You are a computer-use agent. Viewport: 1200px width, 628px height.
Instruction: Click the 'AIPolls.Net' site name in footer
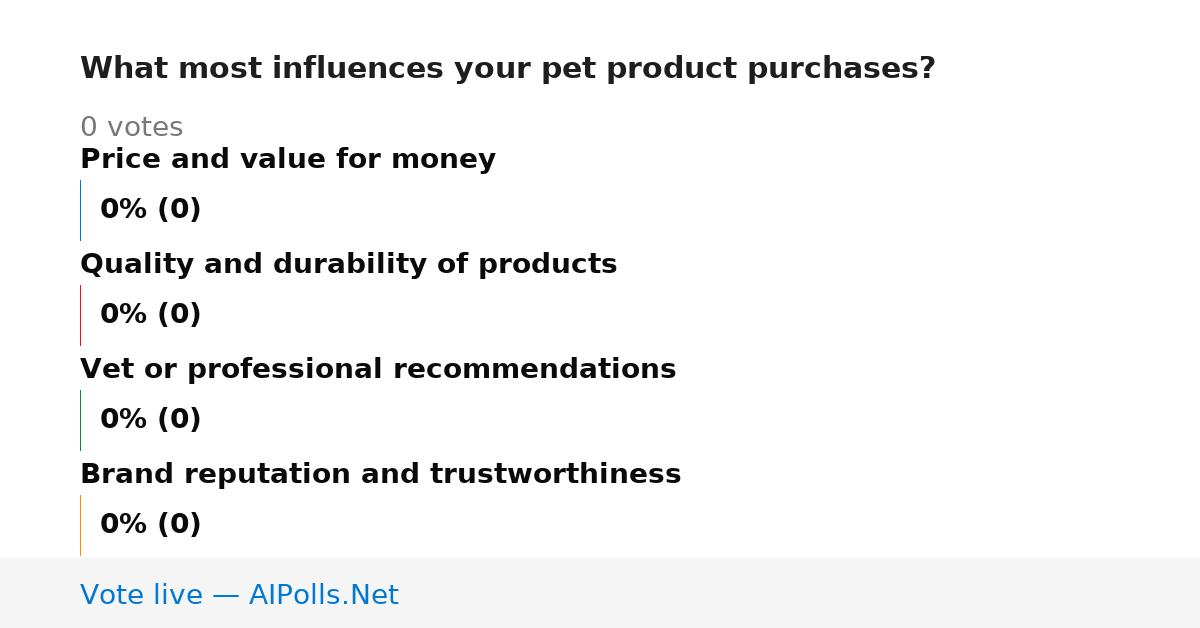click(x=323, y=595)
